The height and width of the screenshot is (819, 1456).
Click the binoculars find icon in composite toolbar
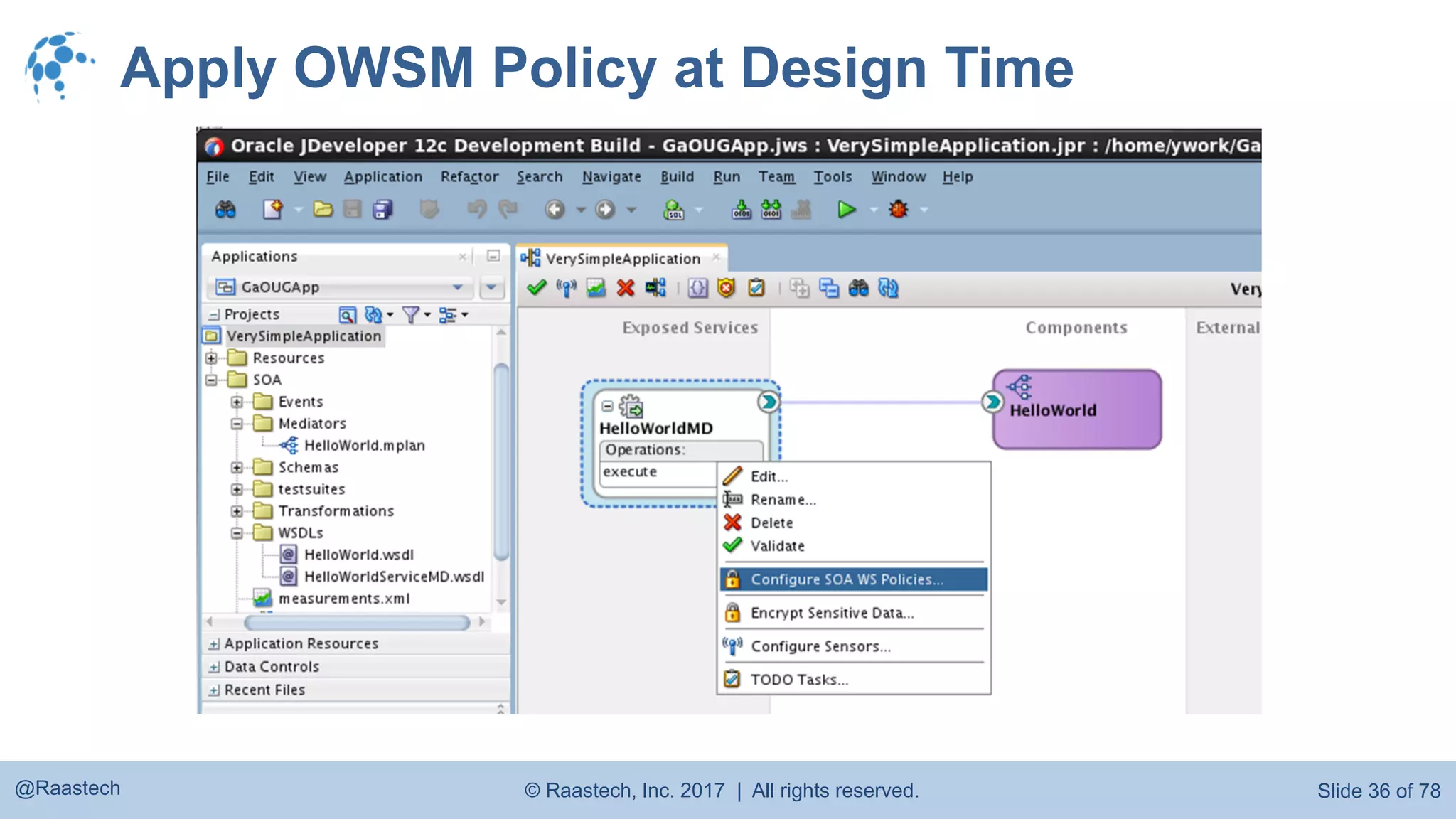click(x=859, y=288)
